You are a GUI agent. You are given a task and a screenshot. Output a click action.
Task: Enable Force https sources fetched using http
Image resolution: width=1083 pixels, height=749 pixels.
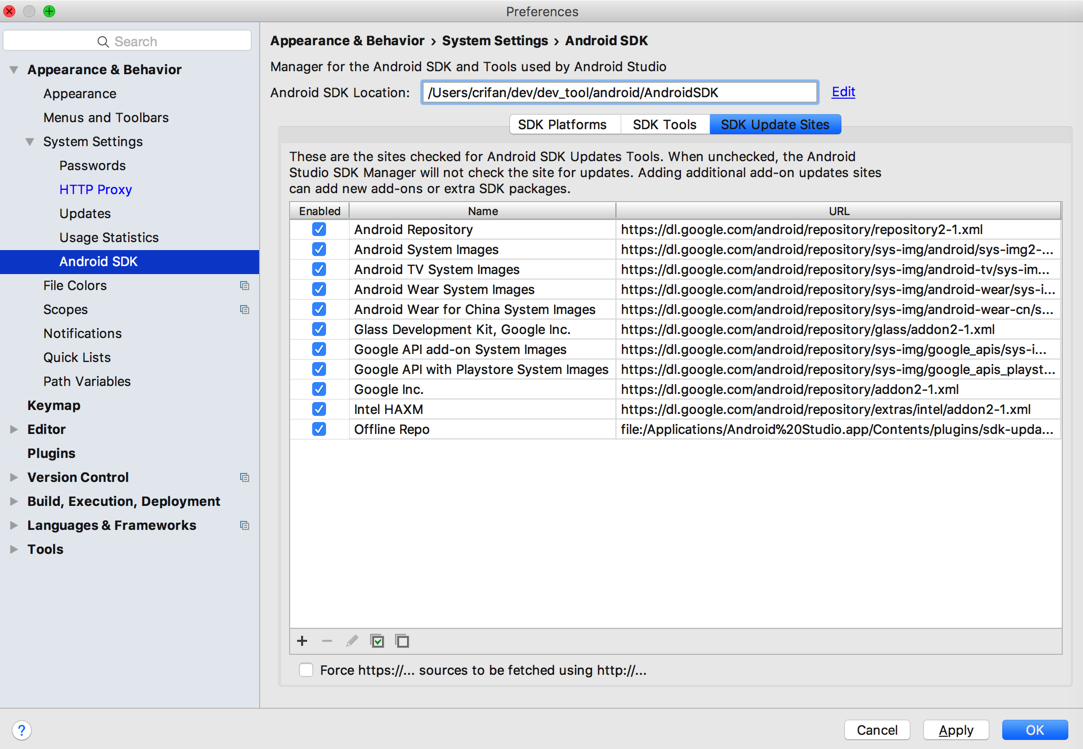pos(306,670)
